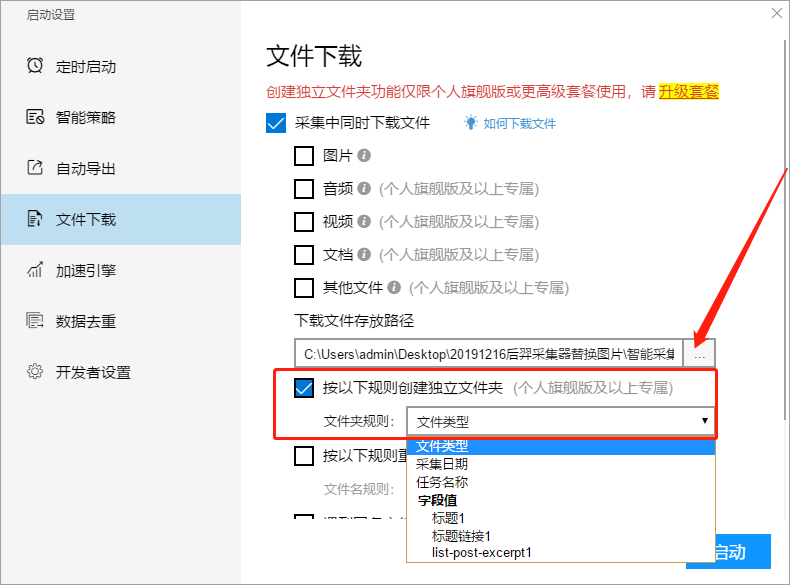The width and height of the screenshot is (790, 585).
Task: Uncheck 采集中同时下载文件 checkbox
Action: click(276, 123)
